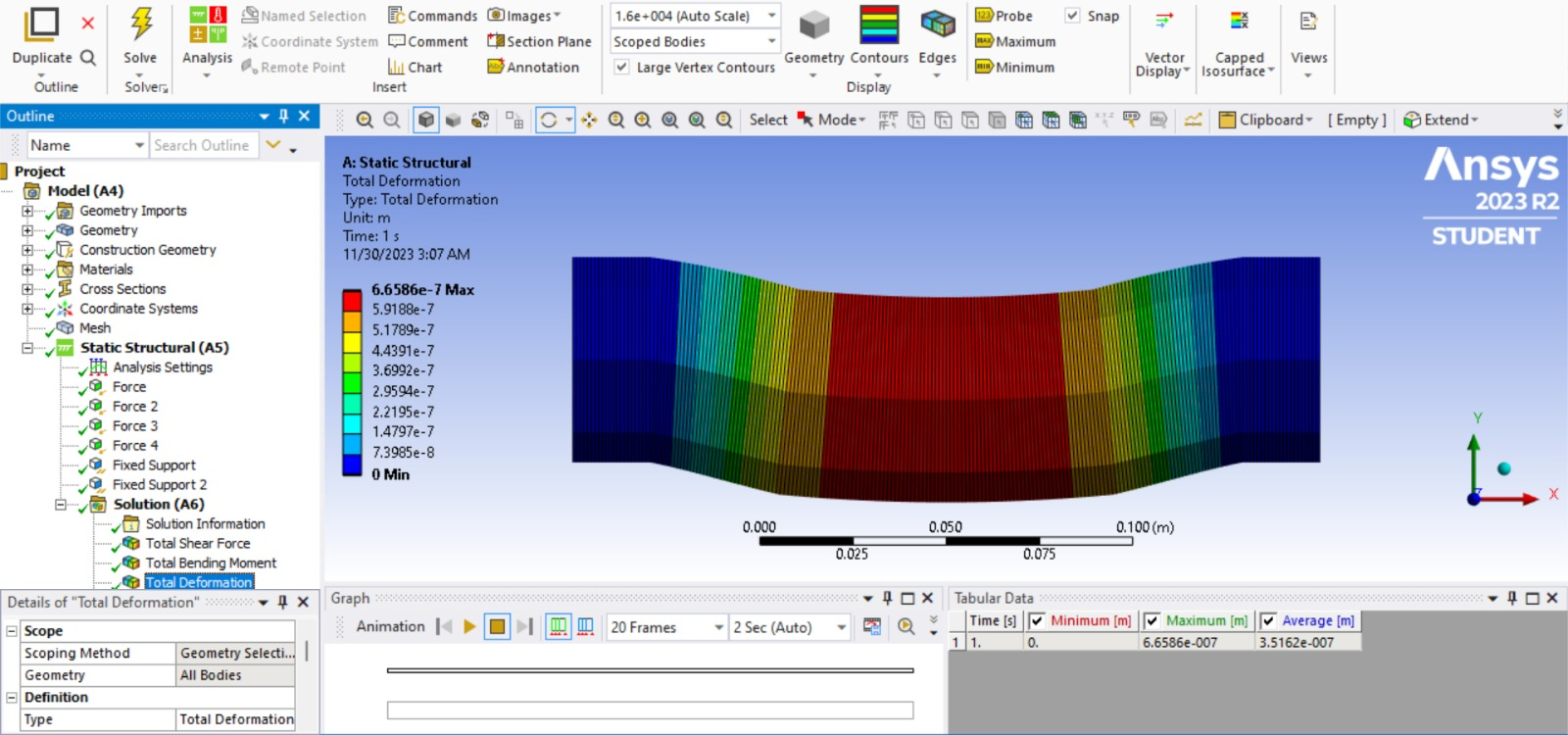
Task: Collapse the Static Structural (A5) node
Action: click(27, 348)
